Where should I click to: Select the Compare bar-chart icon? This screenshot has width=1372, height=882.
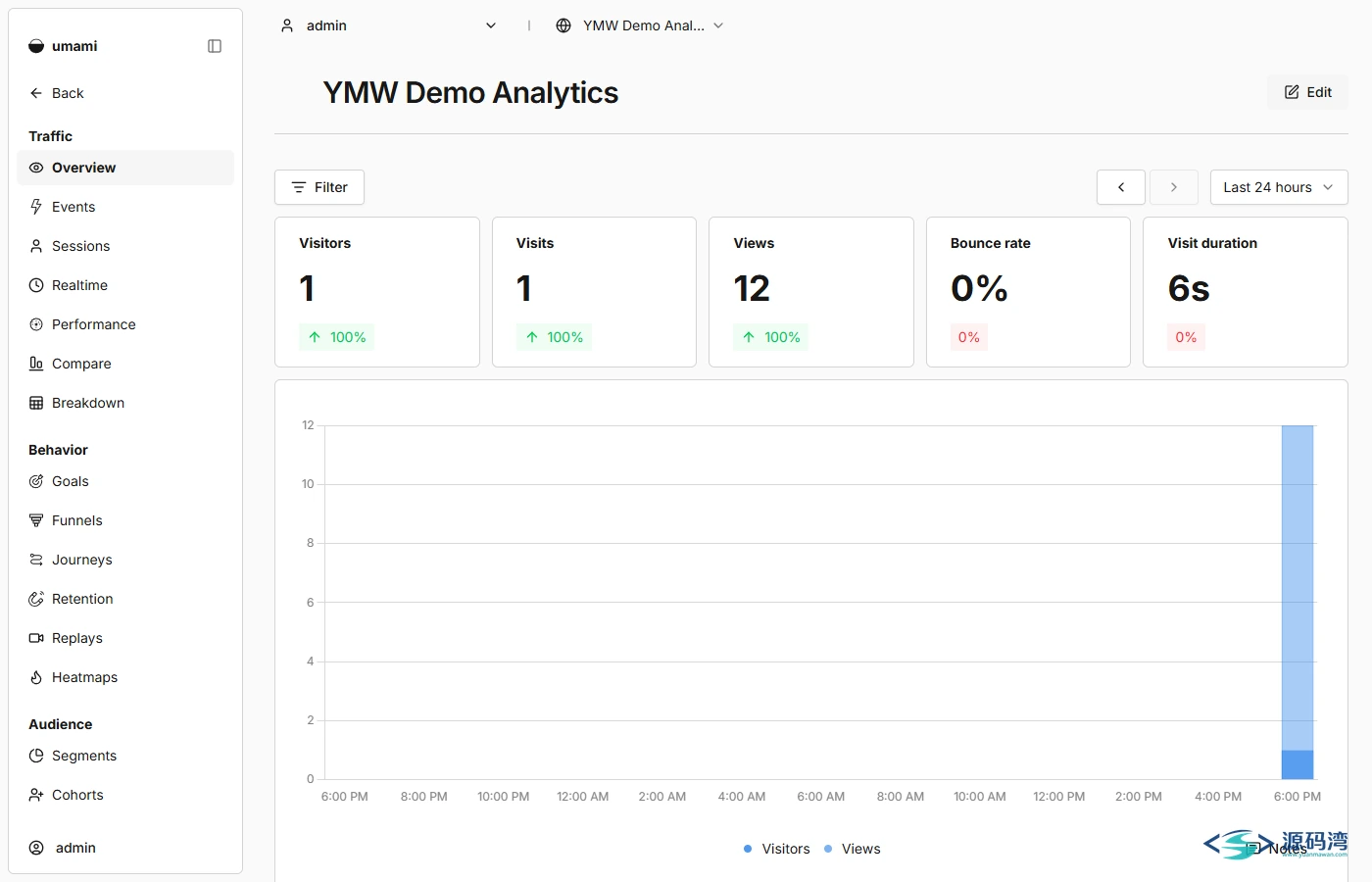coord(36,364)
